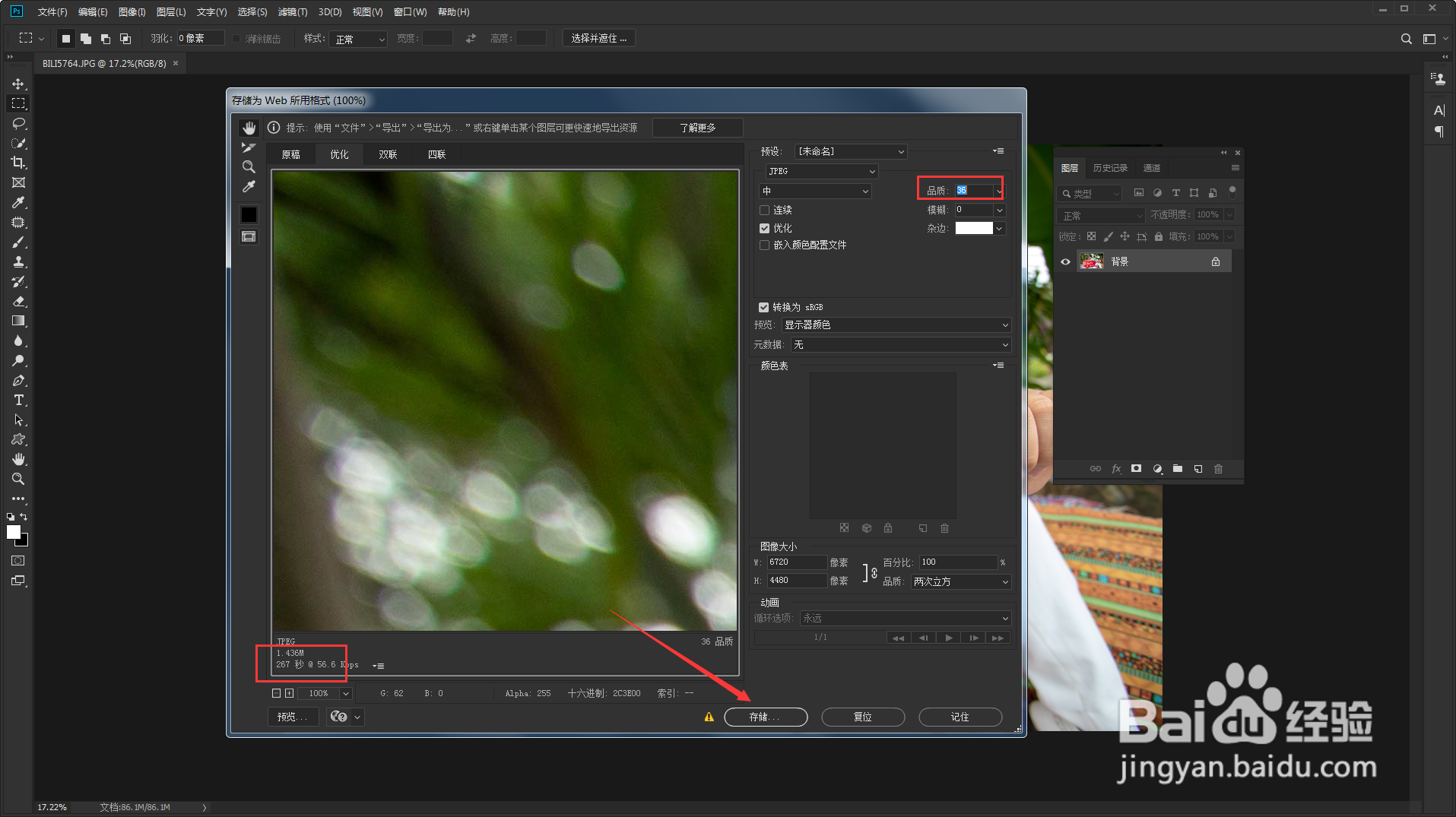Screen dimensions: 1456x817
Task: Select the Hand tool in the Save for Web dialog
Action: (x=249, y=128)
